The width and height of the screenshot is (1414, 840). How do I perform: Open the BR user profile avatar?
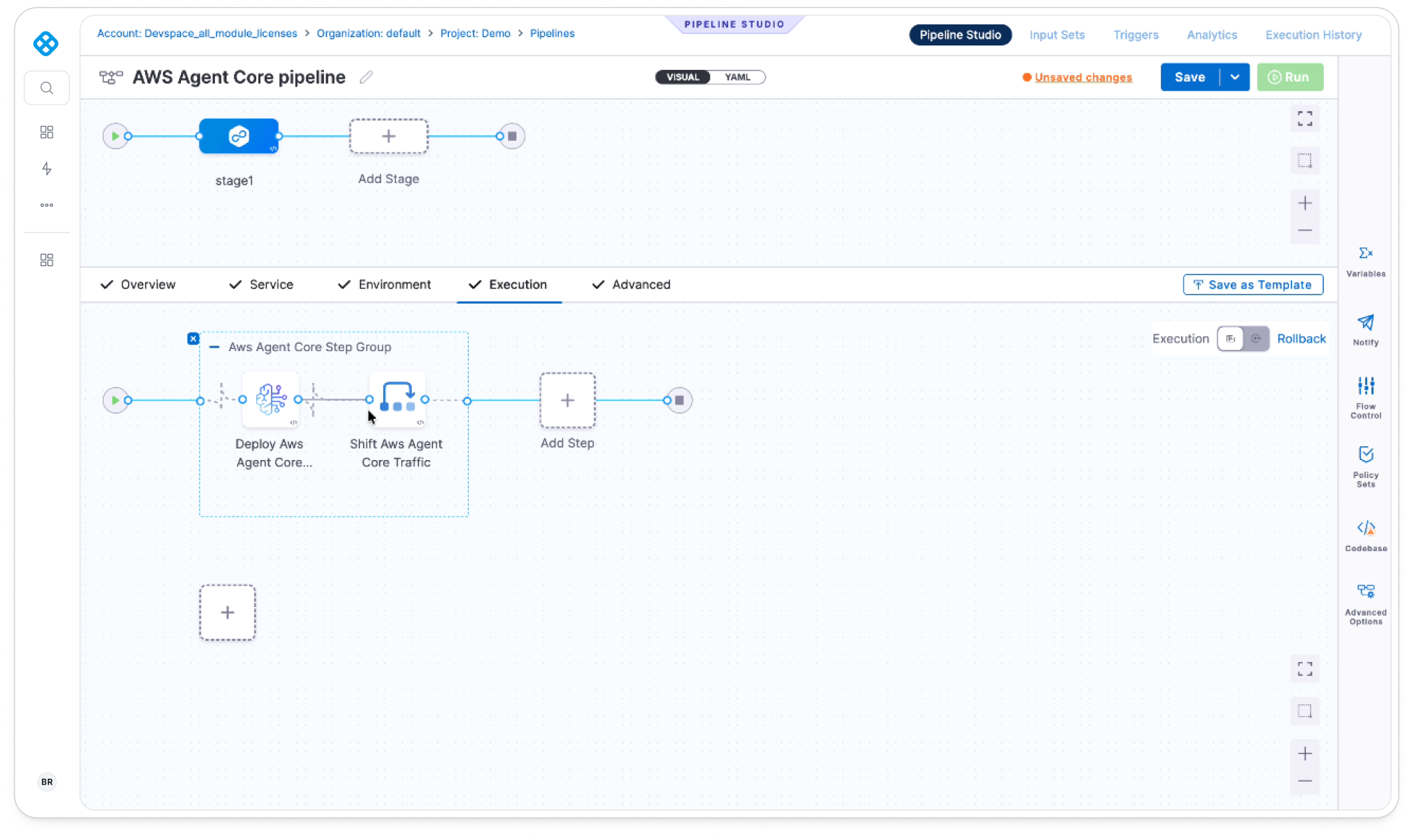[47, 782]
